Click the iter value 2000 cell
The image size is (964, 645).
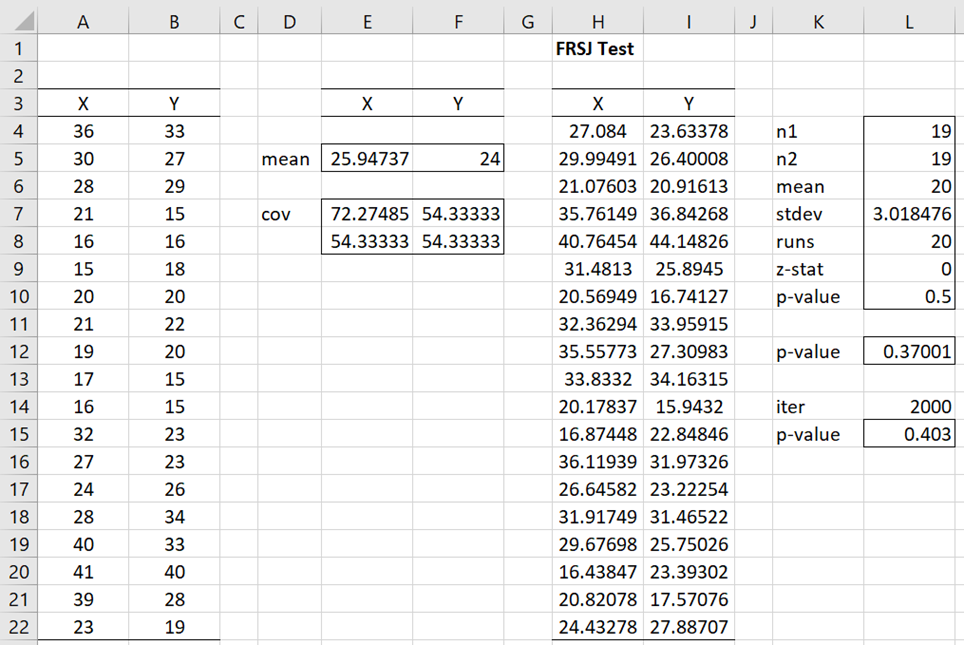click(908, 407)
